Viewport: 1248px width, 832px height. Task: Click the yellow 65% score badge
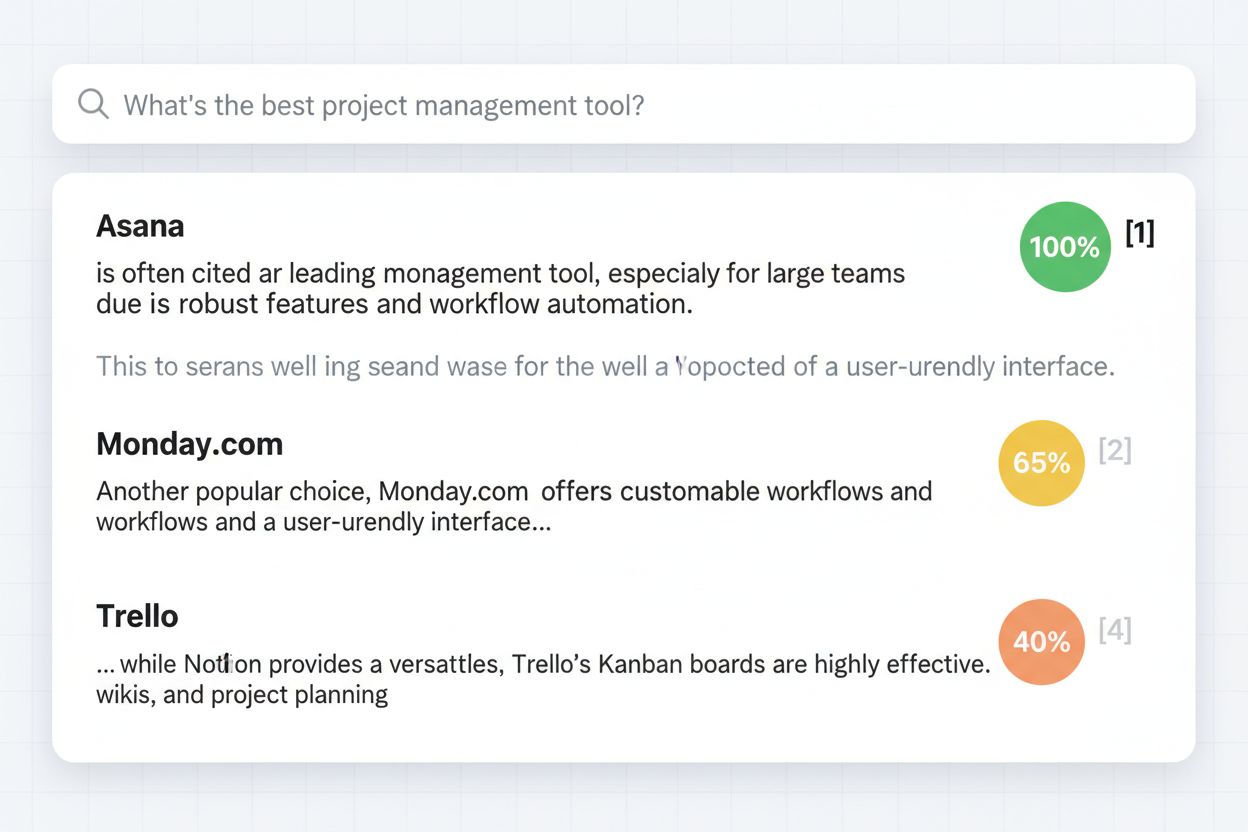tap(1041, 463)
